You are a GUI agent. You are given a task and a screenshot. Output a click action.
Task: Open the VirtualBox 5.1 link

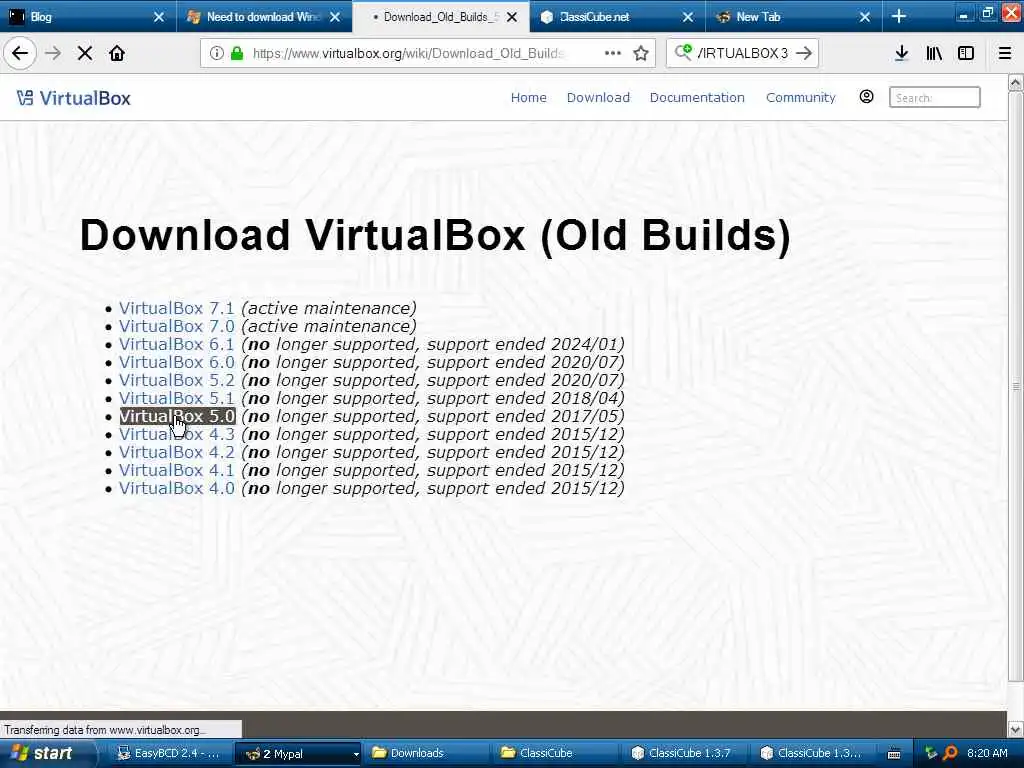click(x=176, y=398)
